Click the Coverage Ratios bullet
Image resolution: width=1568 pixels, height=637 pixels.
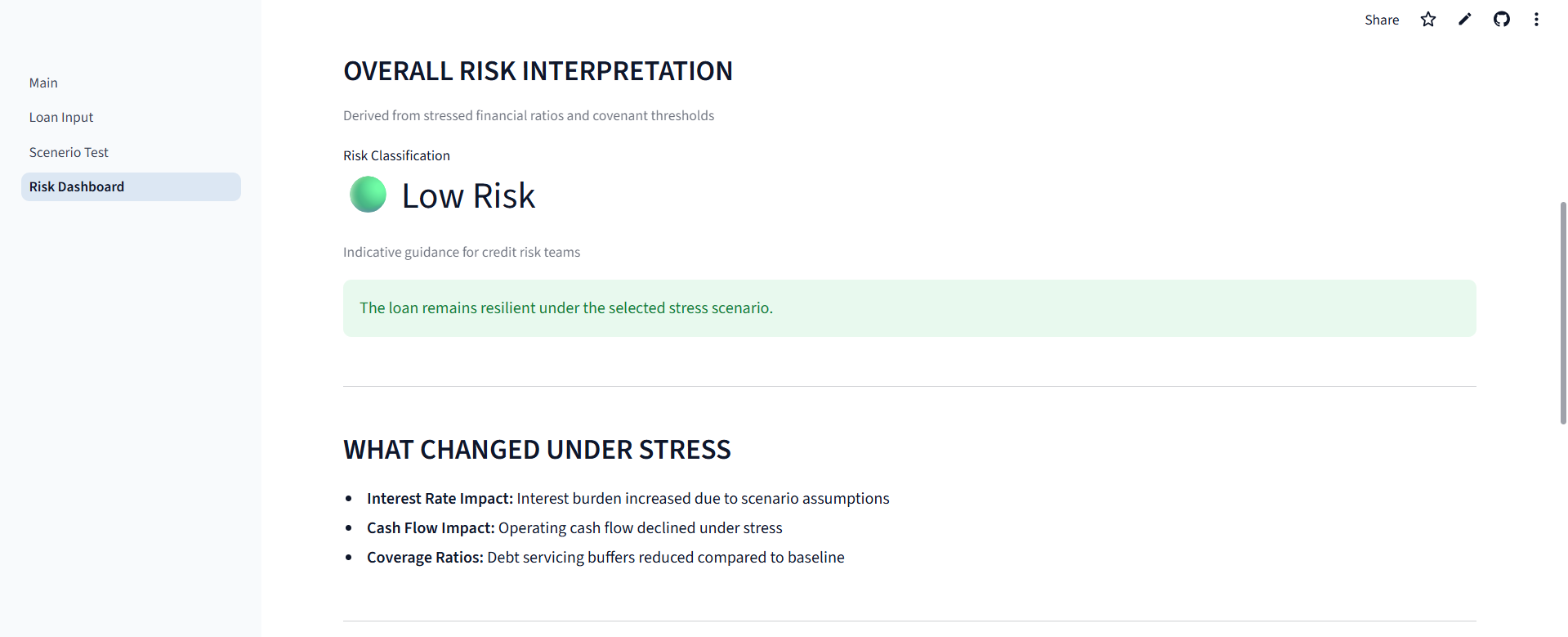coord(605,558)
